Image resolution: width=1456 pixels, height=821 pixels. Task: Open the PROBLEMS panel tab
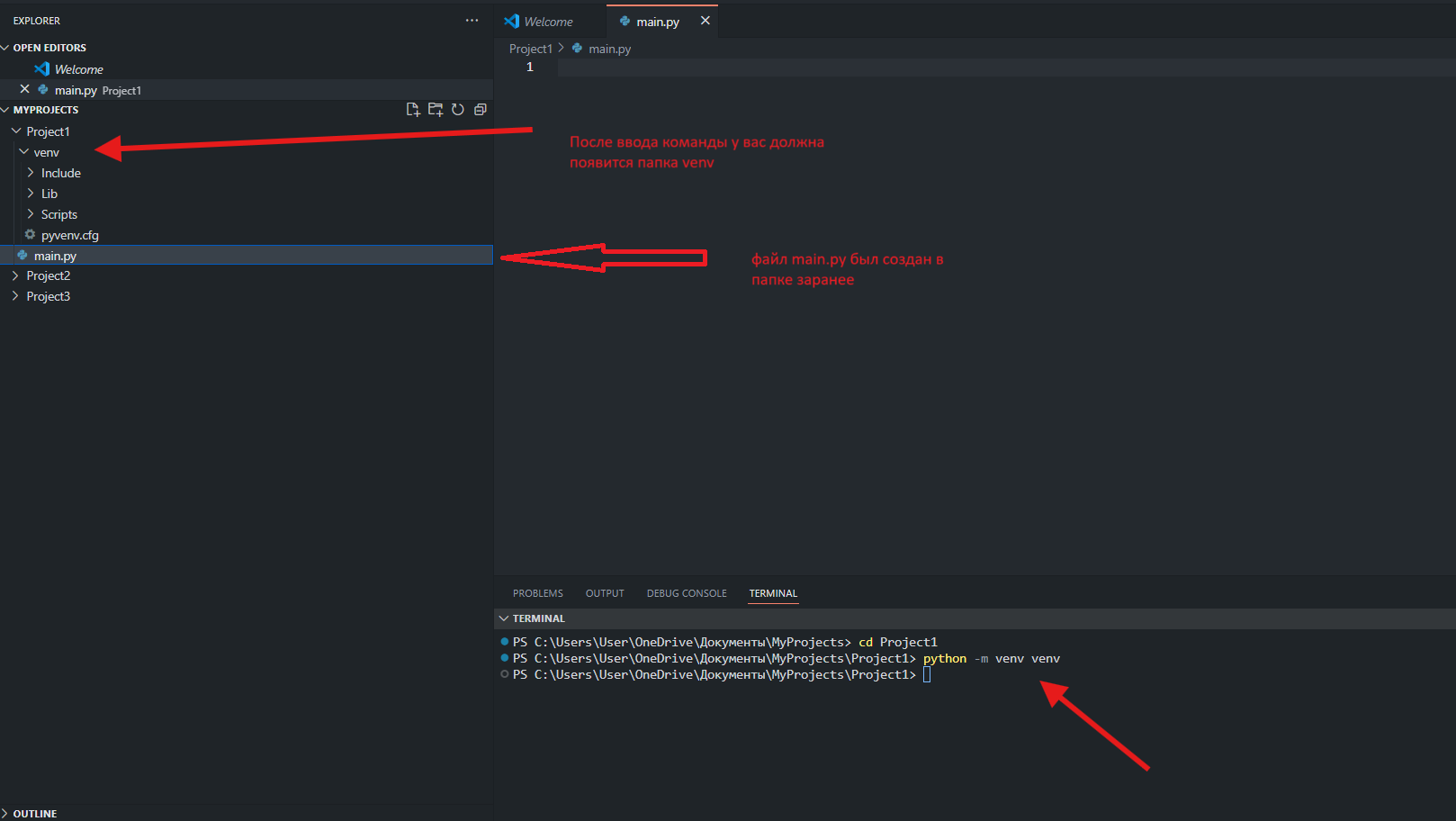pos(537,593)
